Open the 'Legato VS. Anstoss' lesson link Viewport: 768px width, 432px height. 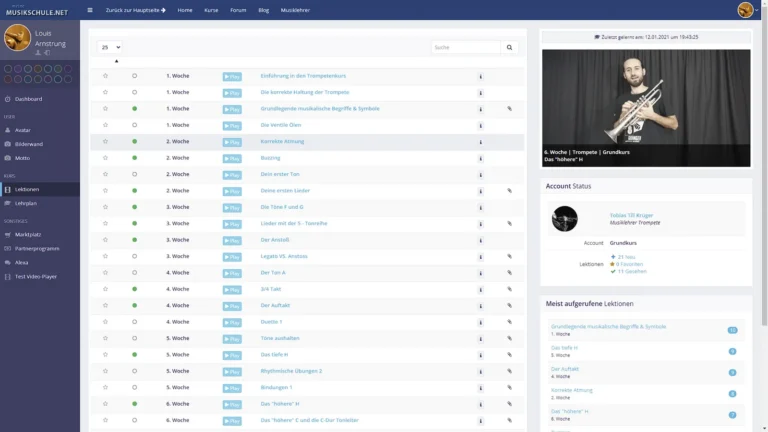284,256
